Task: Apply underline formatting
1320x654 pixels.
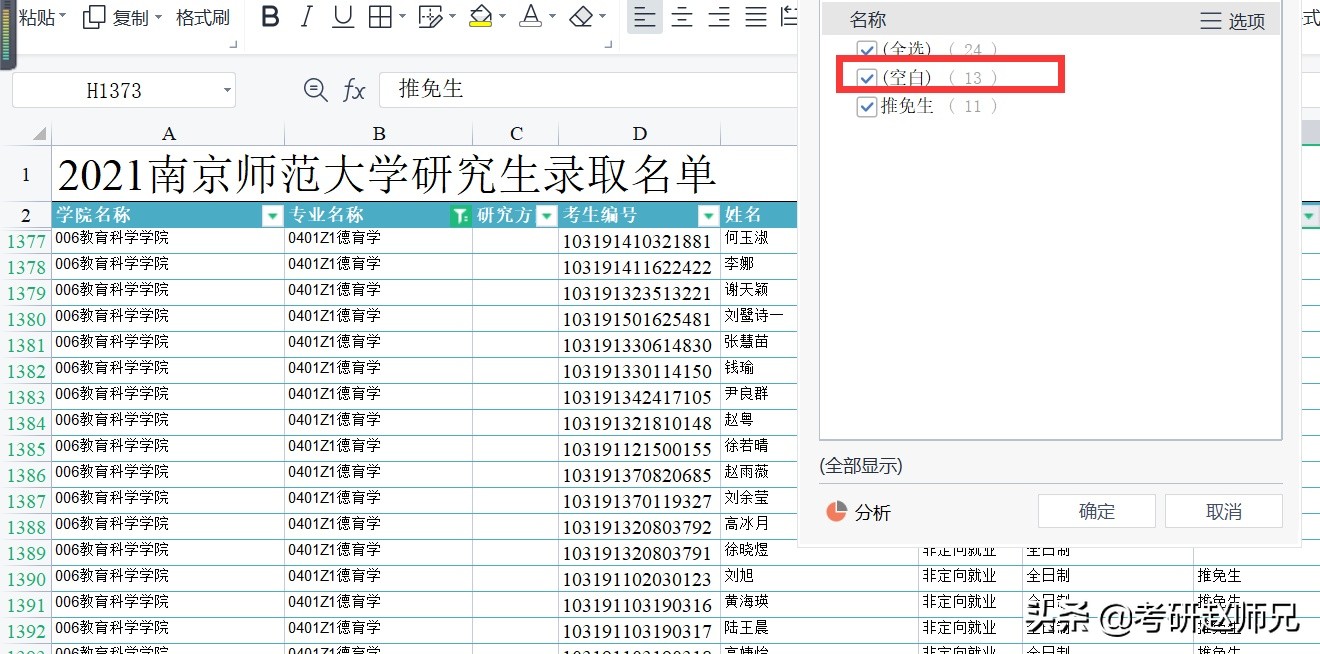Action: (x=343, y=17)
